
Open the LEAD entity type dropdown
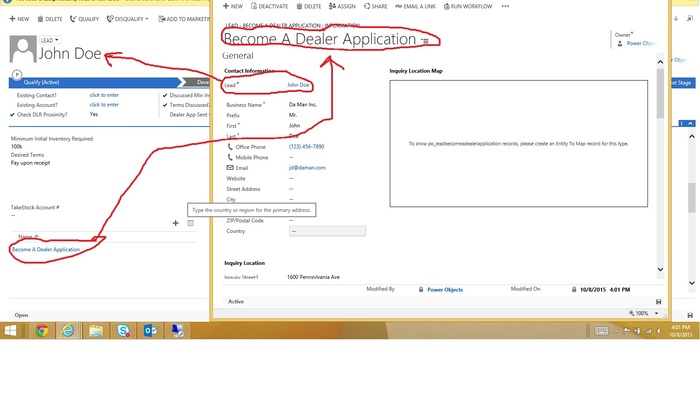(x=49, y=40)
